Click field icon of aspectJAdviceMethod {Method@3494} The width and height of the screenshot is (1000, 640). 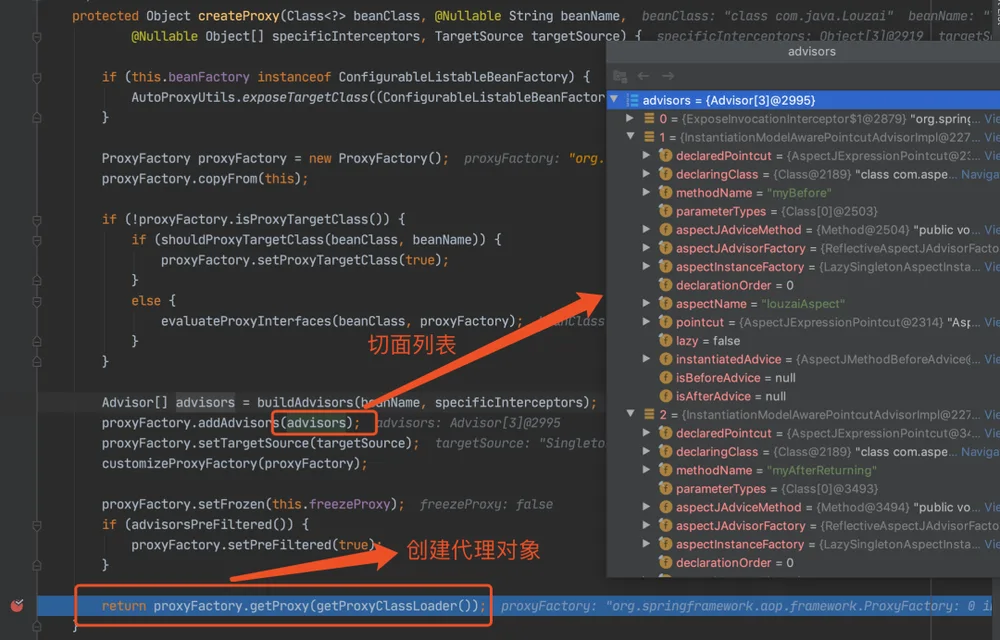coord(665,507)
